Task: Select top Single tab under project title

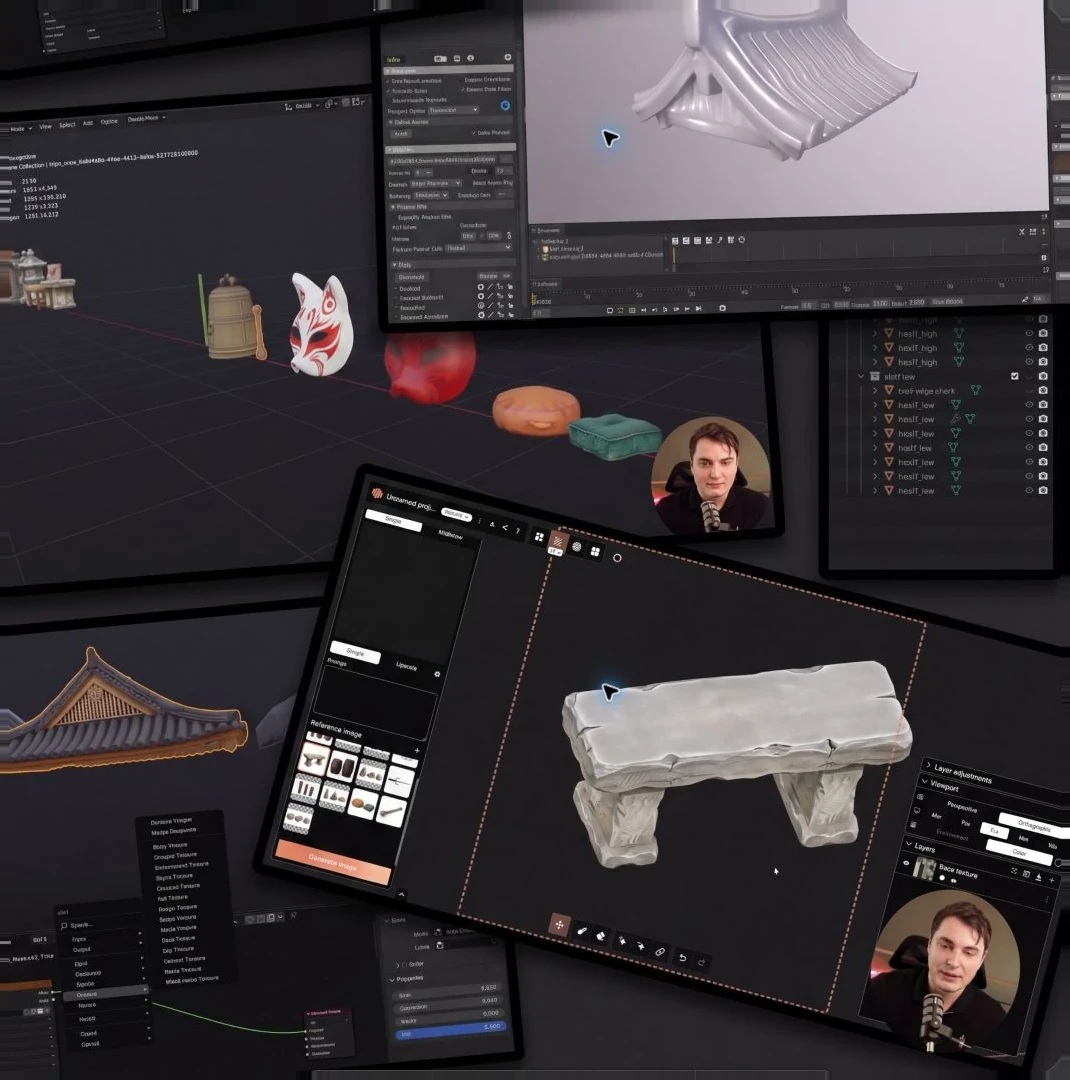Action: coord(393,520)
